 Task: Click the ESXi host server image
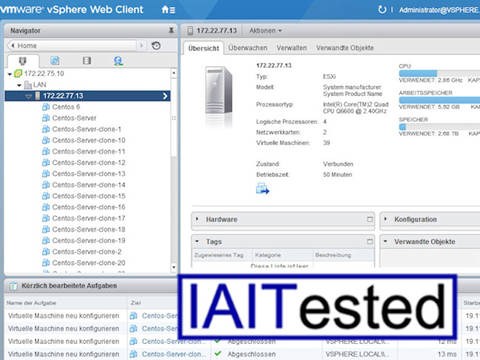pos(218,91)
